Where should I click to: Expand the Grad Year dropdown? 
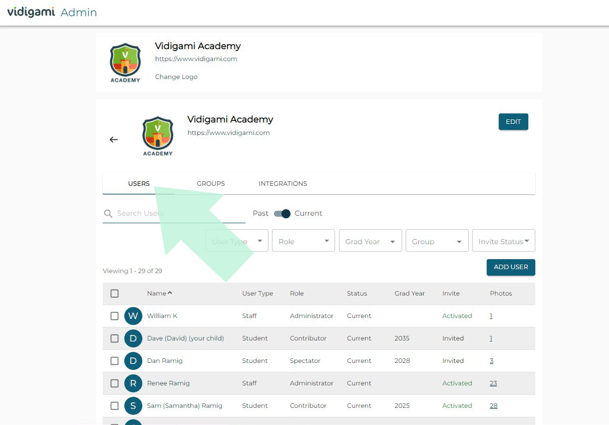click(x=370, y=241)
